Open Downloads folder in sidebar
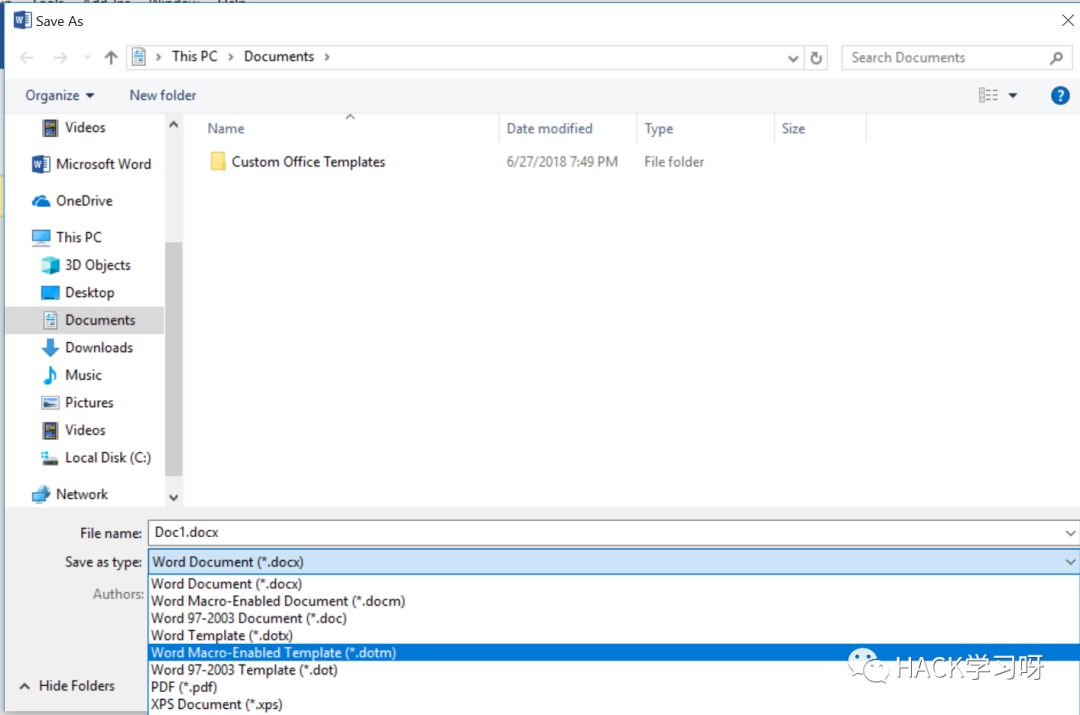 pos(98,348)
